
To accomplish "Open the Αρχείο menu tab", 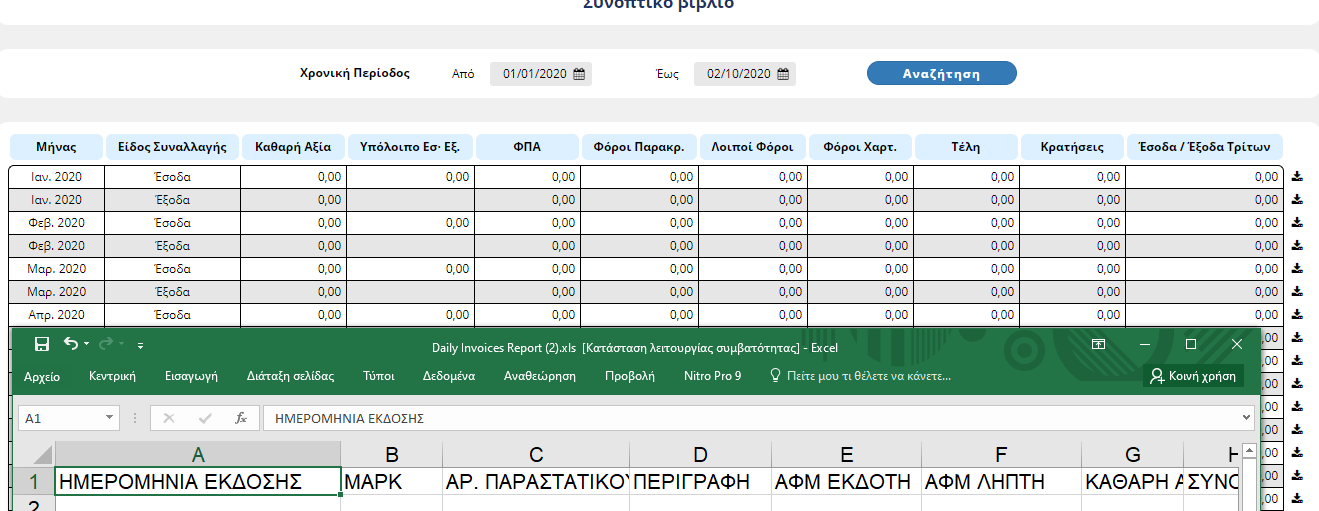I will point(41,377).
